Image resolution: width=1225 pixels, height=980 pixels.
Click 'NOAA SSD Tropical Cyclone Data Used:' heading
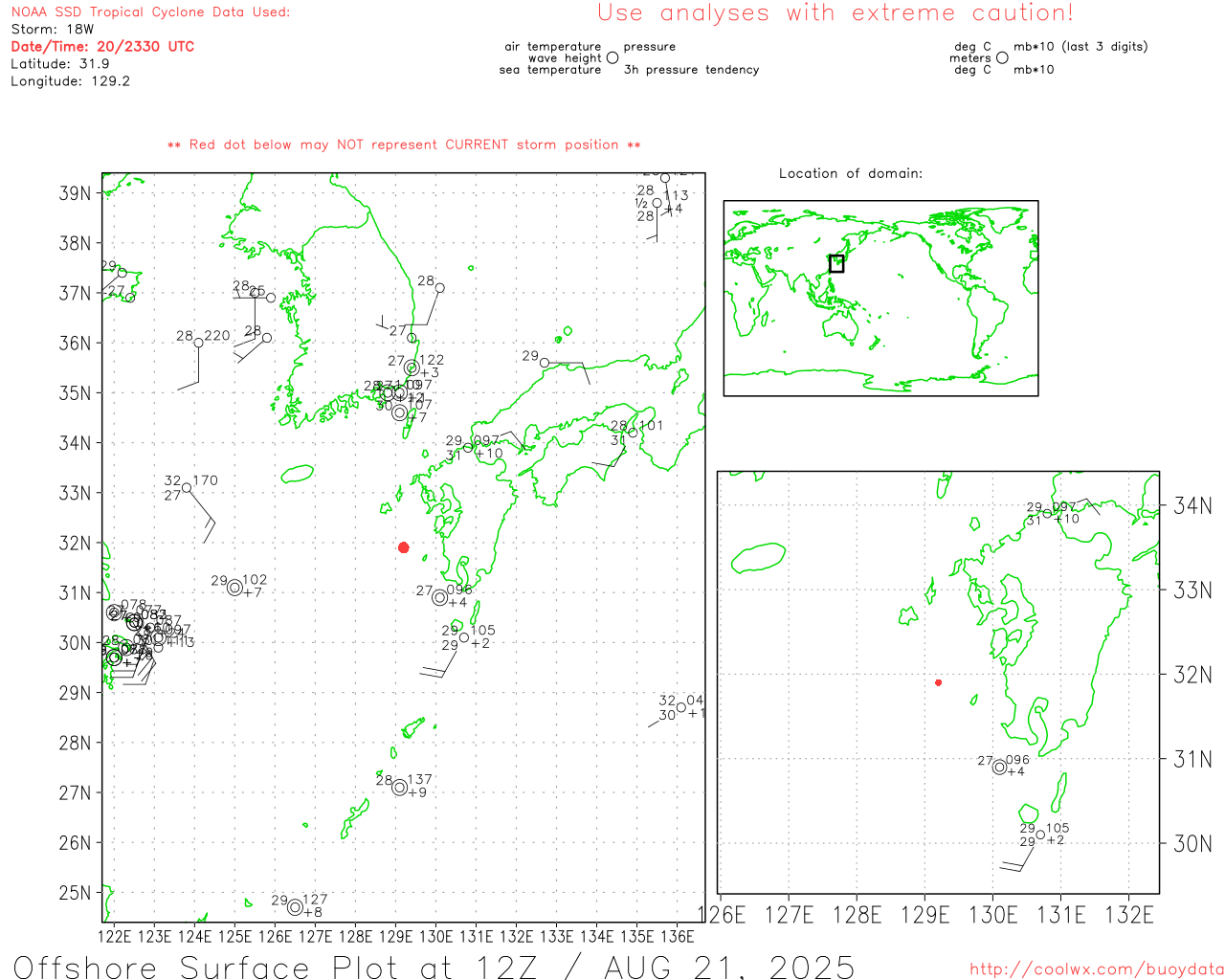tap(150, 12)
